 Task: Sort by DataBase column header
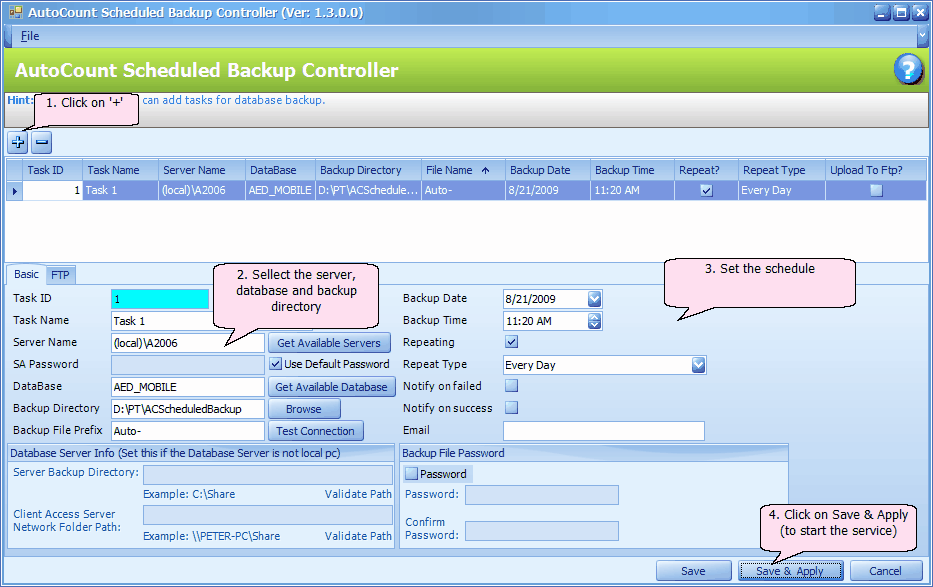pos(280,170)
